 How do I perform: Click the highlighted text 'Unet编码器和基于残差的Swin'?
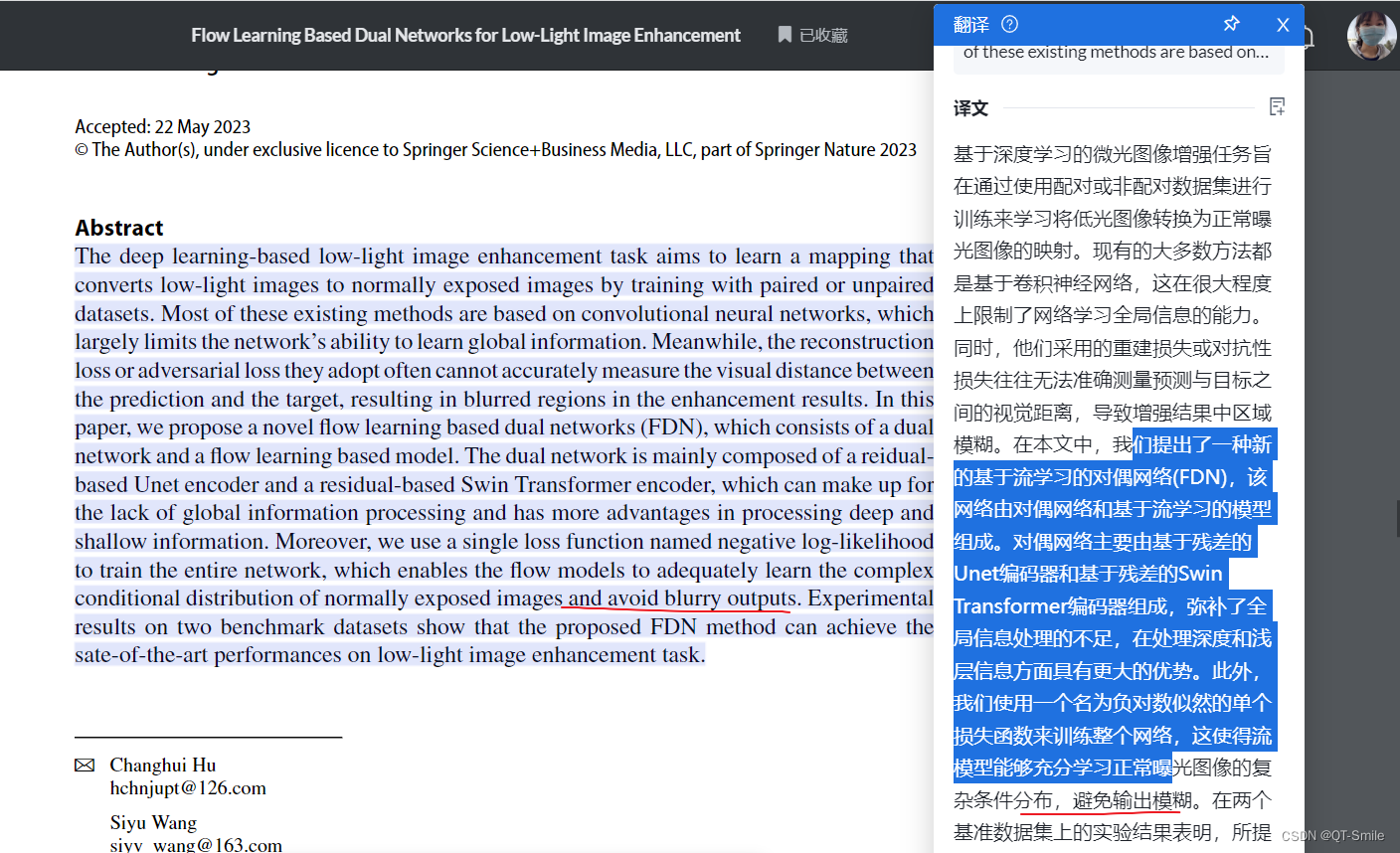click(1088, 574)
